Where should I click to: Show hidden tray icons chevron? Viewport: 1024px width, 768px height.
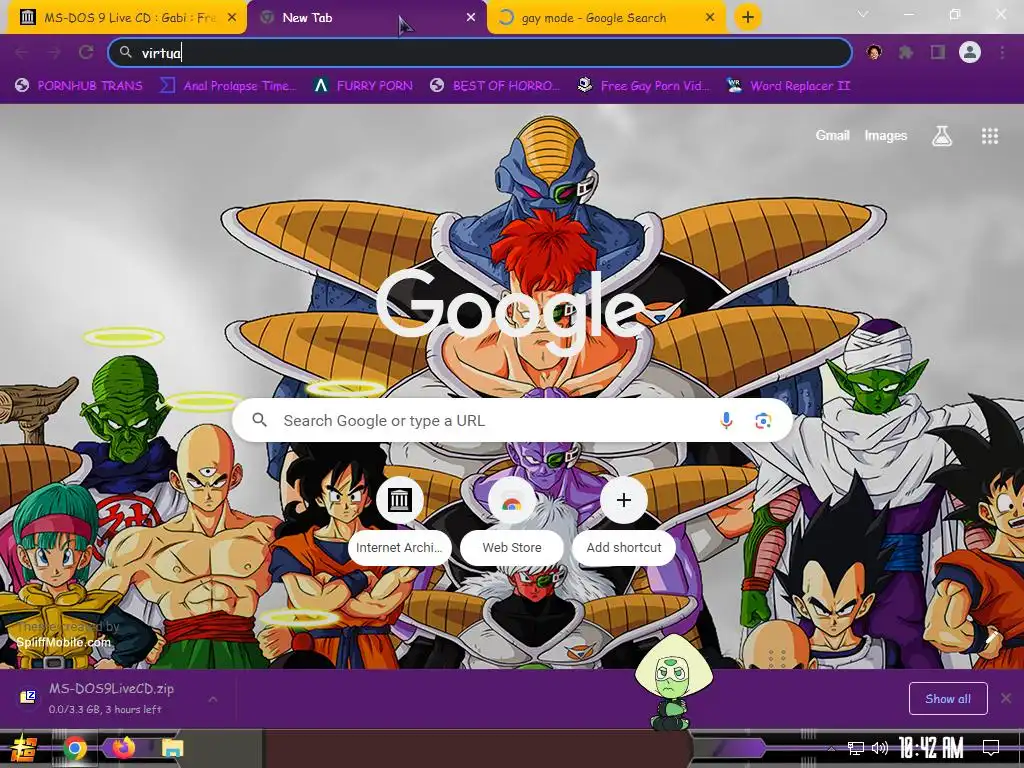(x=831, y=748)
